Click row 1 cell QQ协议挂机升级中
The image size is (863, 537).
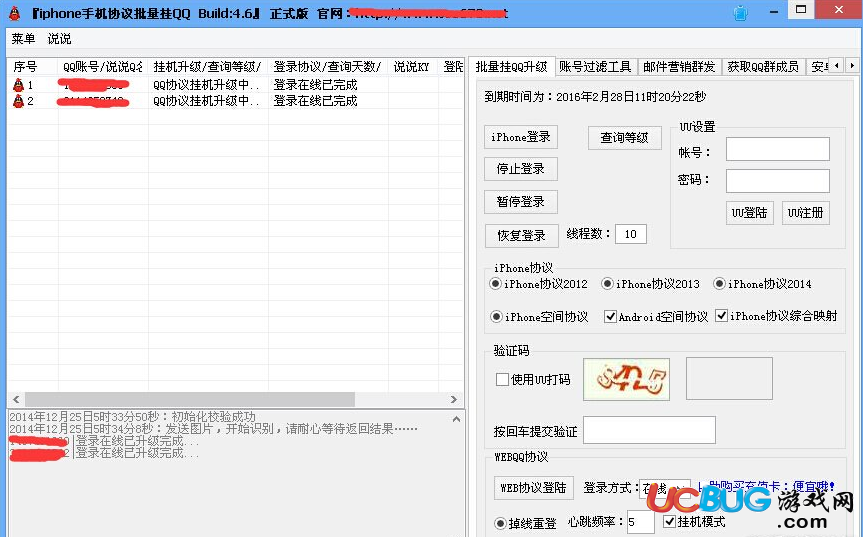(x=206, y=85)
